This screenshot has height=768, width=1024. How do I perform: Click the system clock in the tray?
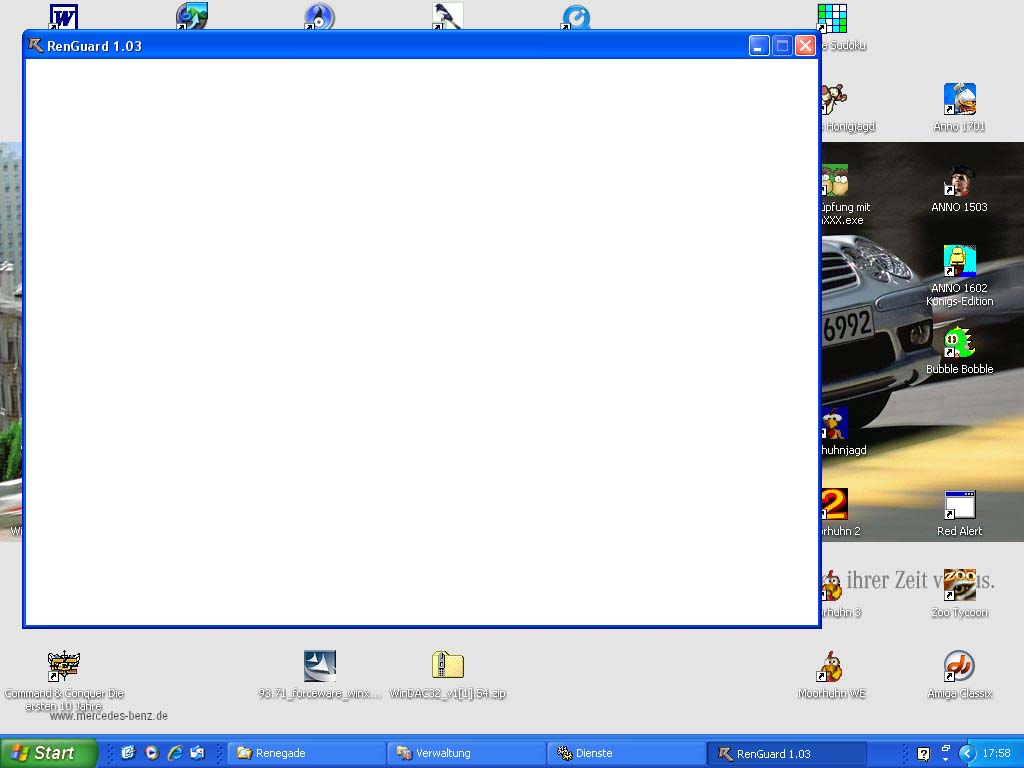[x=996, y=753]
